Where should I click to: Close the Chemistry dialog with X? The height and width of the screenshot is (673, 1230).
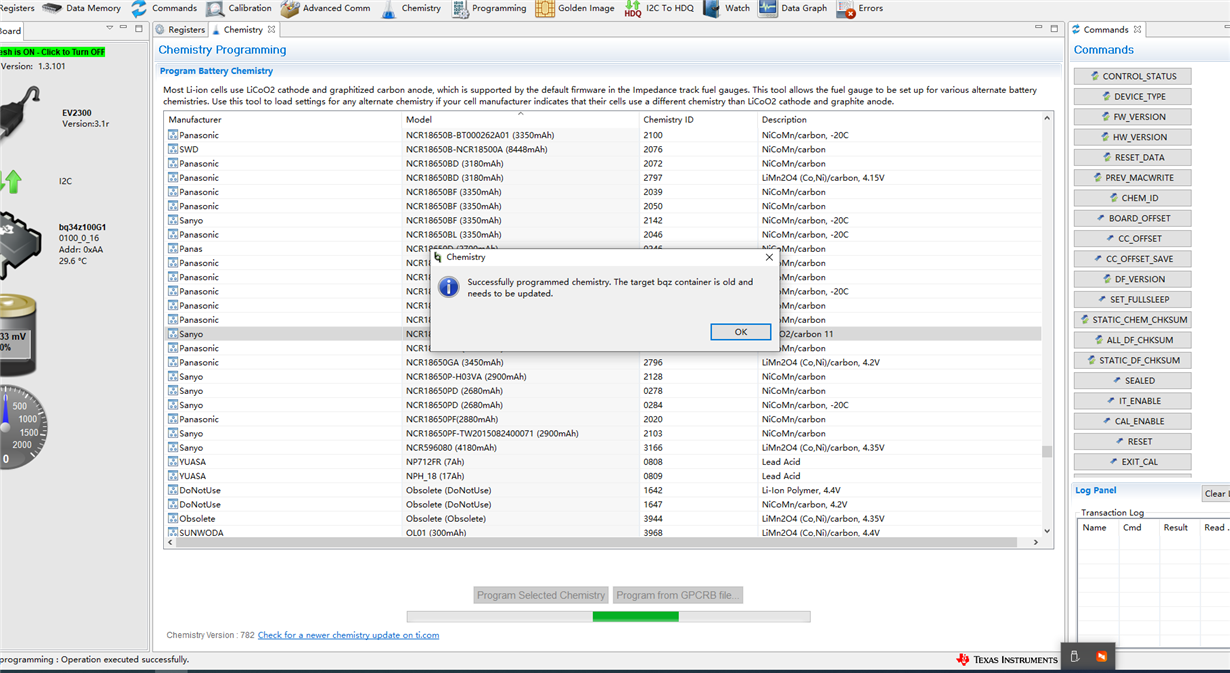(x=769, y=257)
